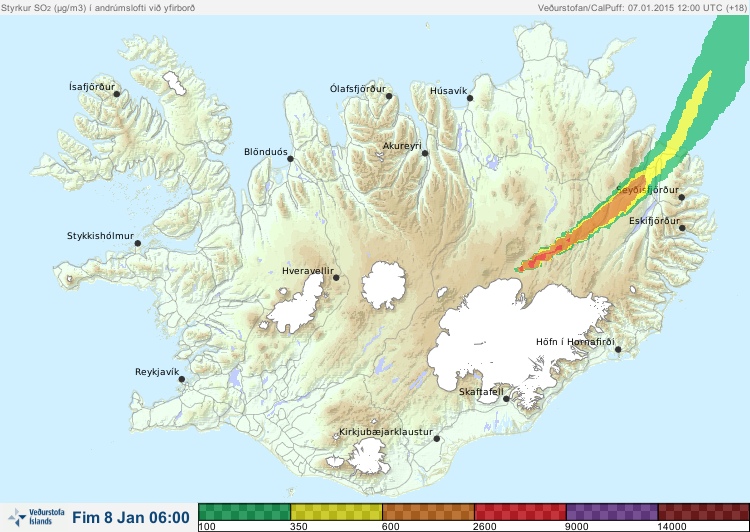Click the red SO2 plume core
The image size is (750, 532).
(540, 258)
